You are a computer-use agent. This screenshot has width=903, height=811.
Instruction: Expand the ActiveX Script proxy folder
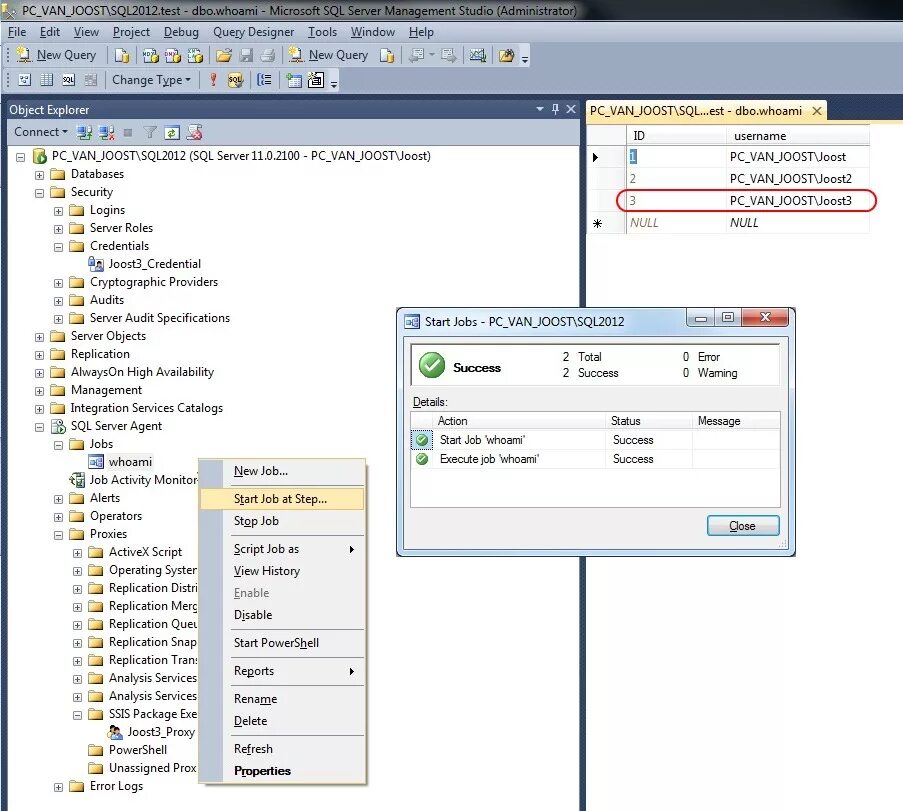(x=77, y=552)
